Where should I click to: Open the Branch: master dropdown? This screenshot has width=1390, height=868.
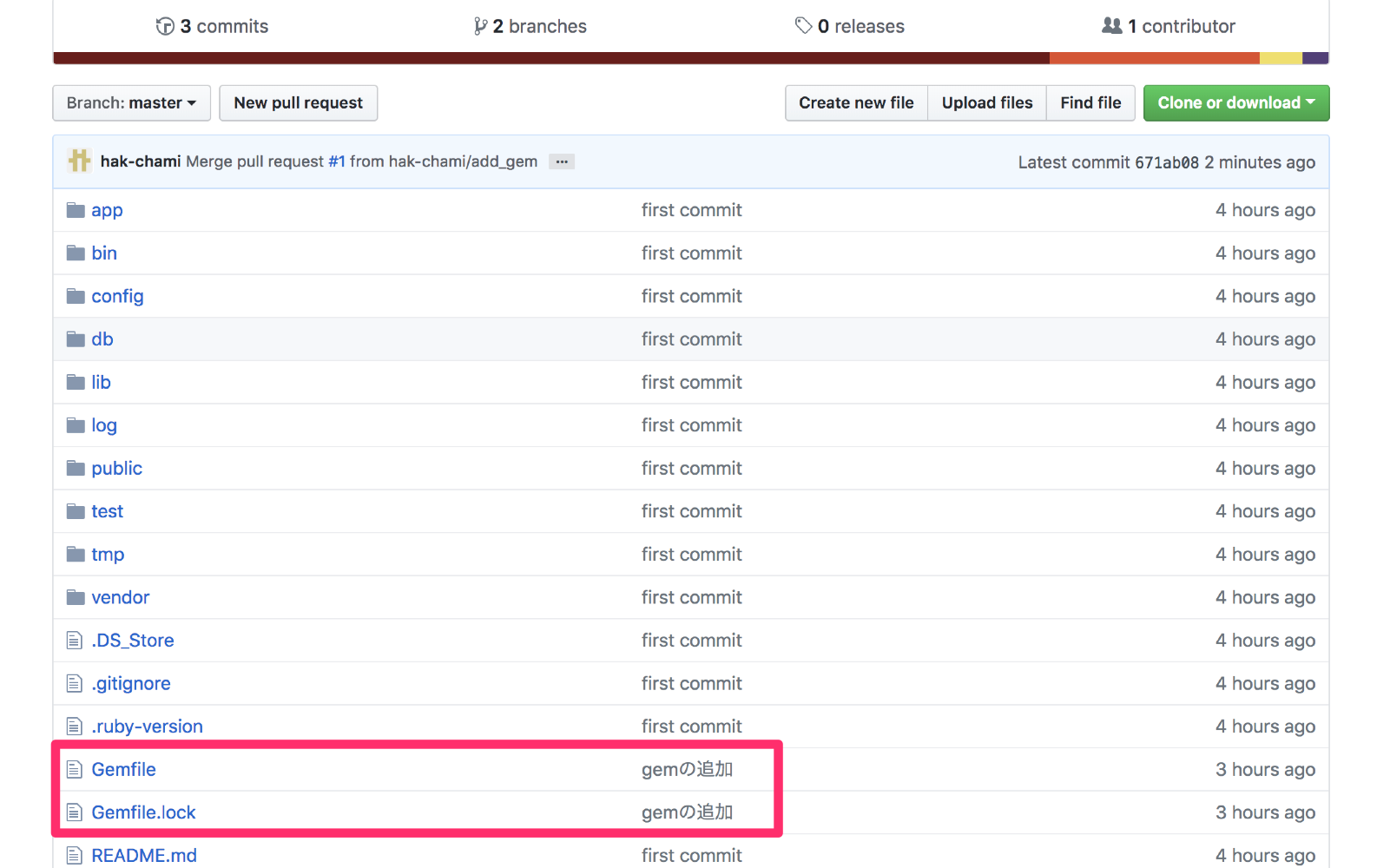(x=131, y=102)
